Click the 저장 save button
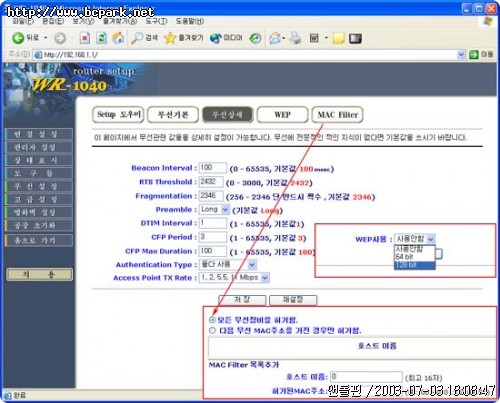Image resolution: width=500 pixels, height=403 pixels. 242,300
